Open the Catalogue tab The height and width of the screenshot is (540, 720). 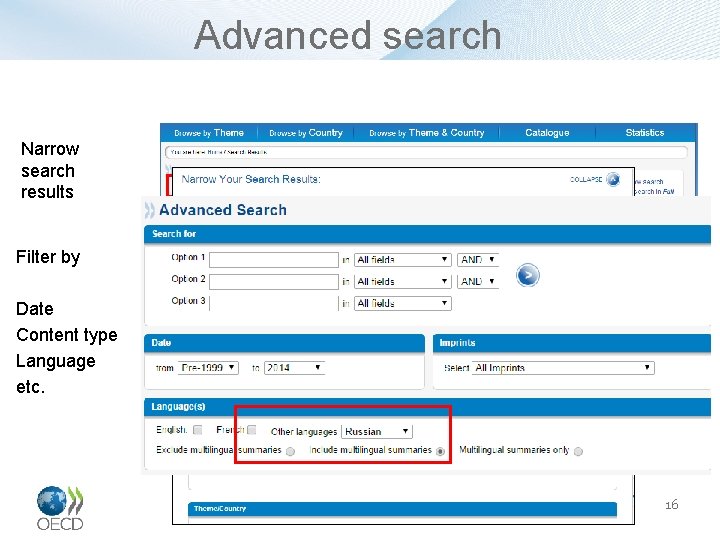point(547,133)
